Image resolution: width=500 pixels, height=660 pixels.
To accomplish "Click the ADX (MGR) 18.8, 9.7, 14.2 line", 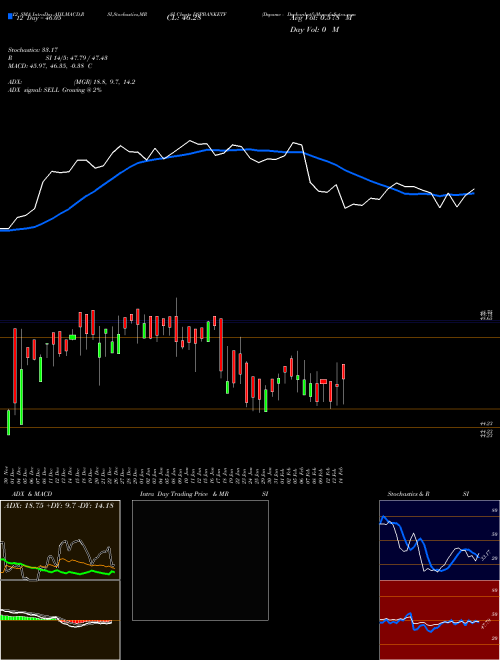I will (71, 82).
